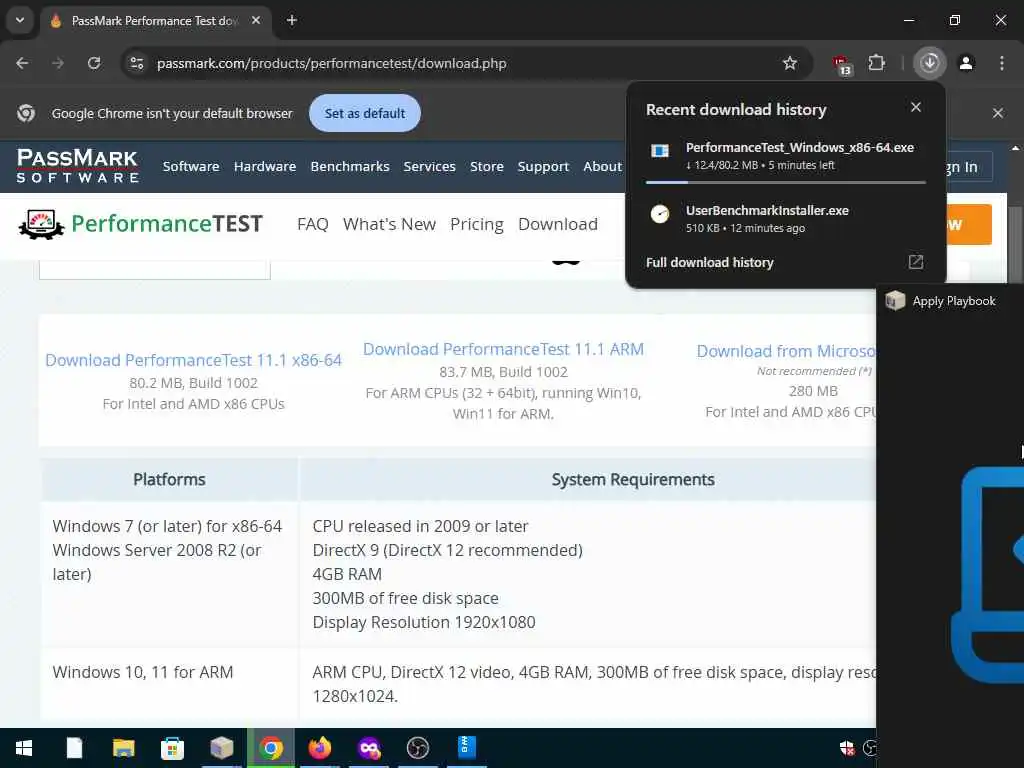Image resolution: width=1024 pixels, height=768 pixels.
Task: Open the blank document app in taskbar
Action: pyautogui.click(x=74, y=748)
